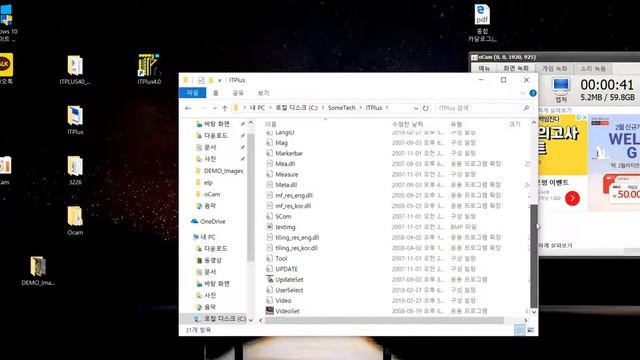Open the 메뉴 tab in oCam

point(484,68)
